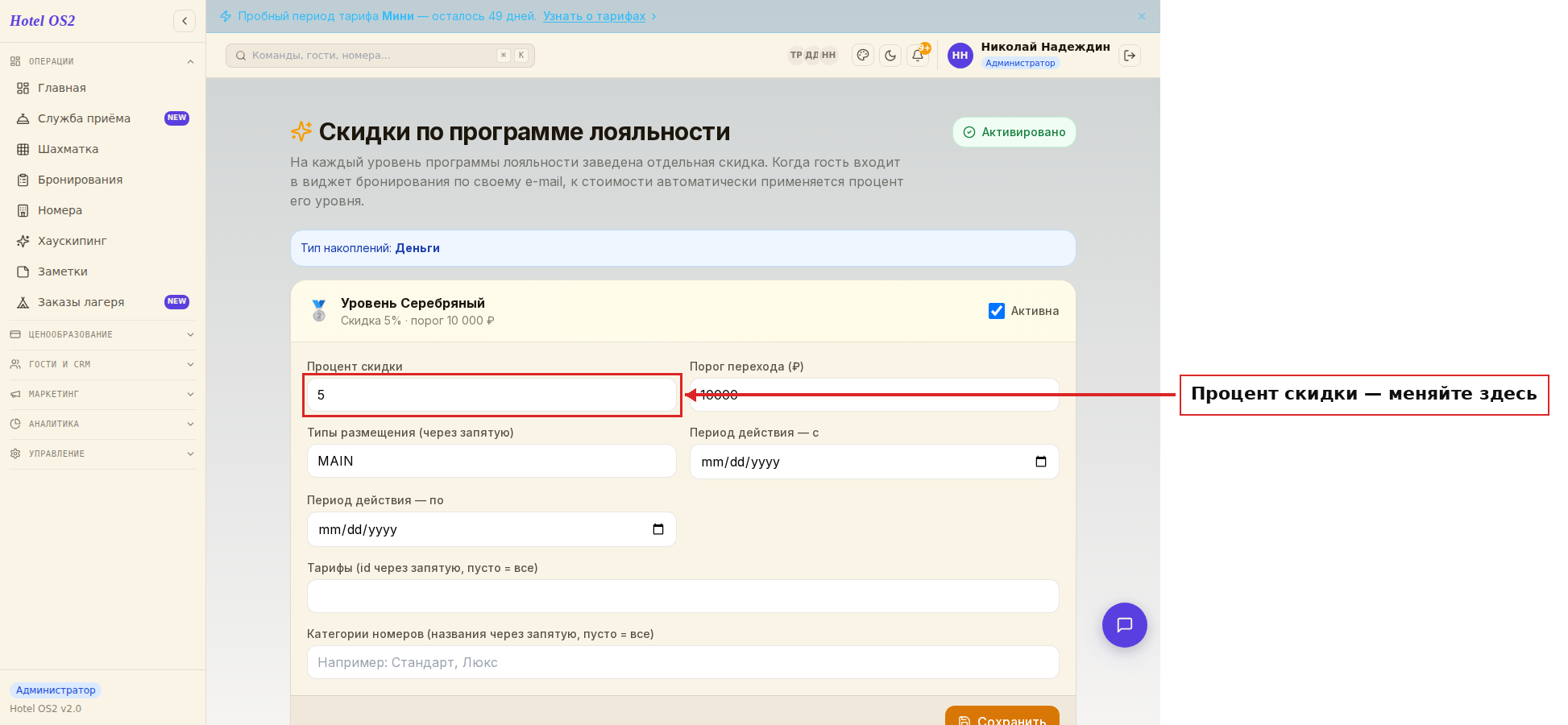Image resolution: width=1568 pixels, height=725 pixels.
Task: Click the АНАЛИТИКА pie chart icon
Action: 15,424
